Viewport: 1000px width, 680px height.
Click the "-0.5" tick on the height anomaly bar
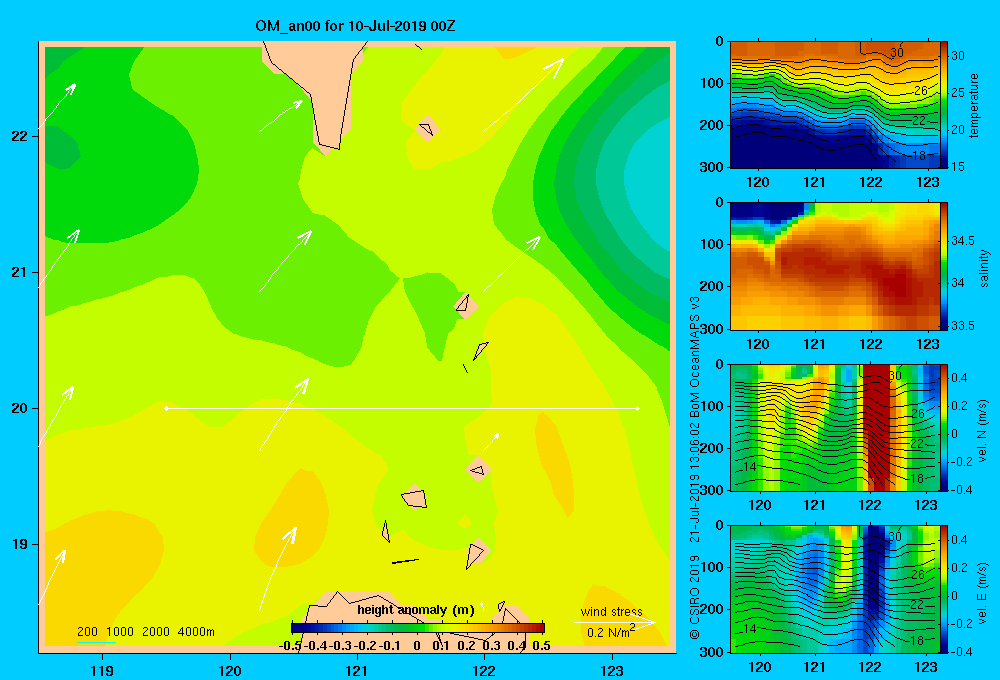(290, 646)
